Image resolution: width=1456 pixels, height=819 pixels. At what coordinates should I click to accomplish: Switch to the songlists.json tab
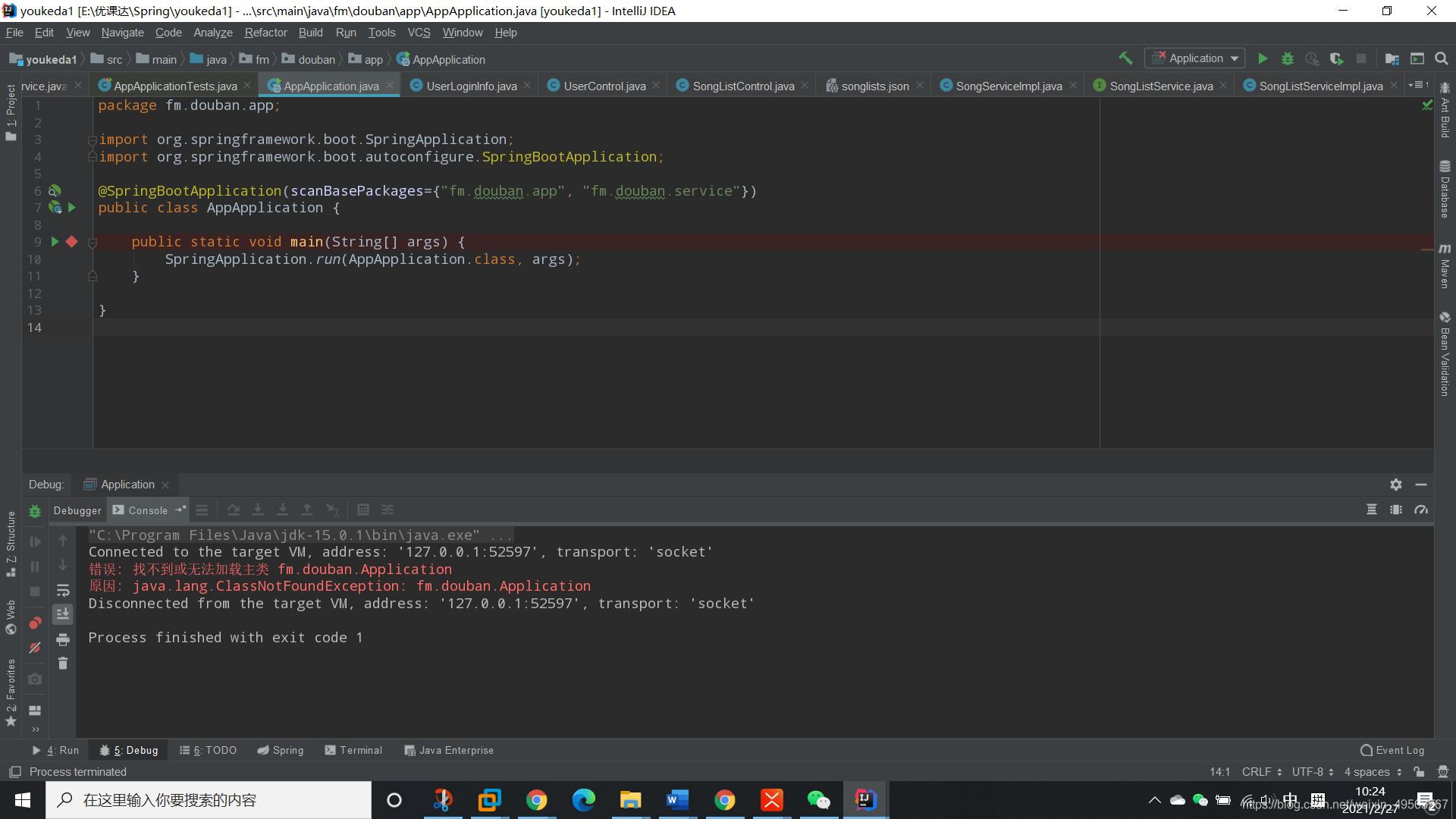[x=874, y=85]
